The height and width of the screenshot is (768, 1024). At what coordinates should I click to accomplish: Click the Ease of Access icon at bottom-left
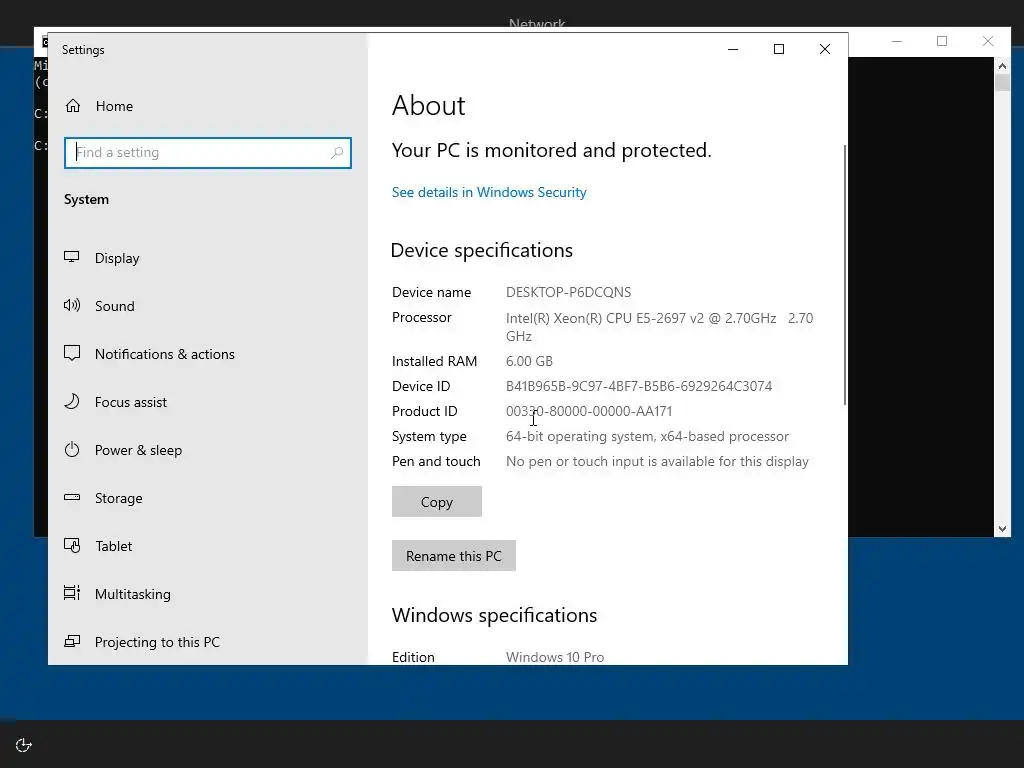point(24,745)
